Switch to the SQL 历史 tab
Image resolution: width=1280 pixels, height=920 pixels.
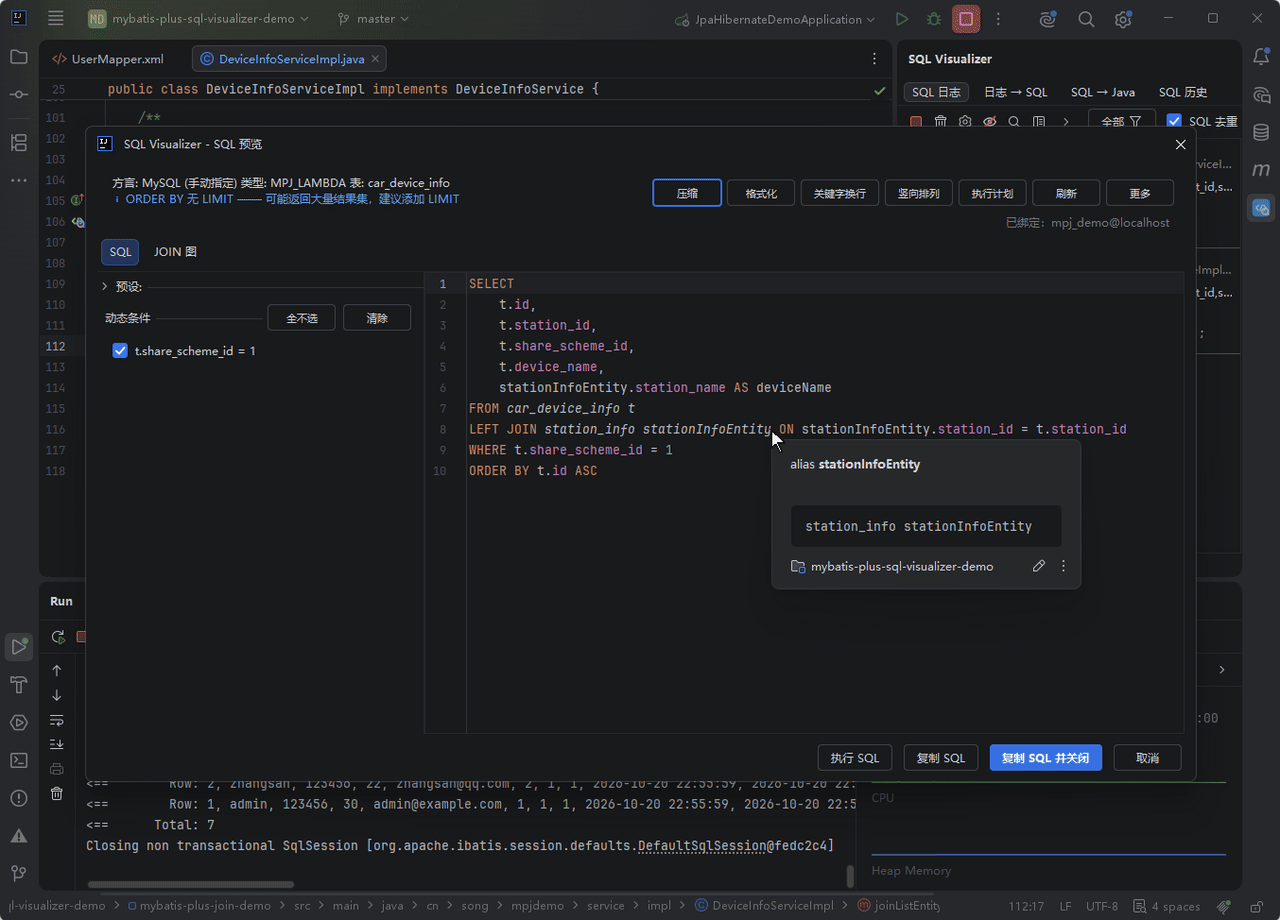[x=1183, y=92]
